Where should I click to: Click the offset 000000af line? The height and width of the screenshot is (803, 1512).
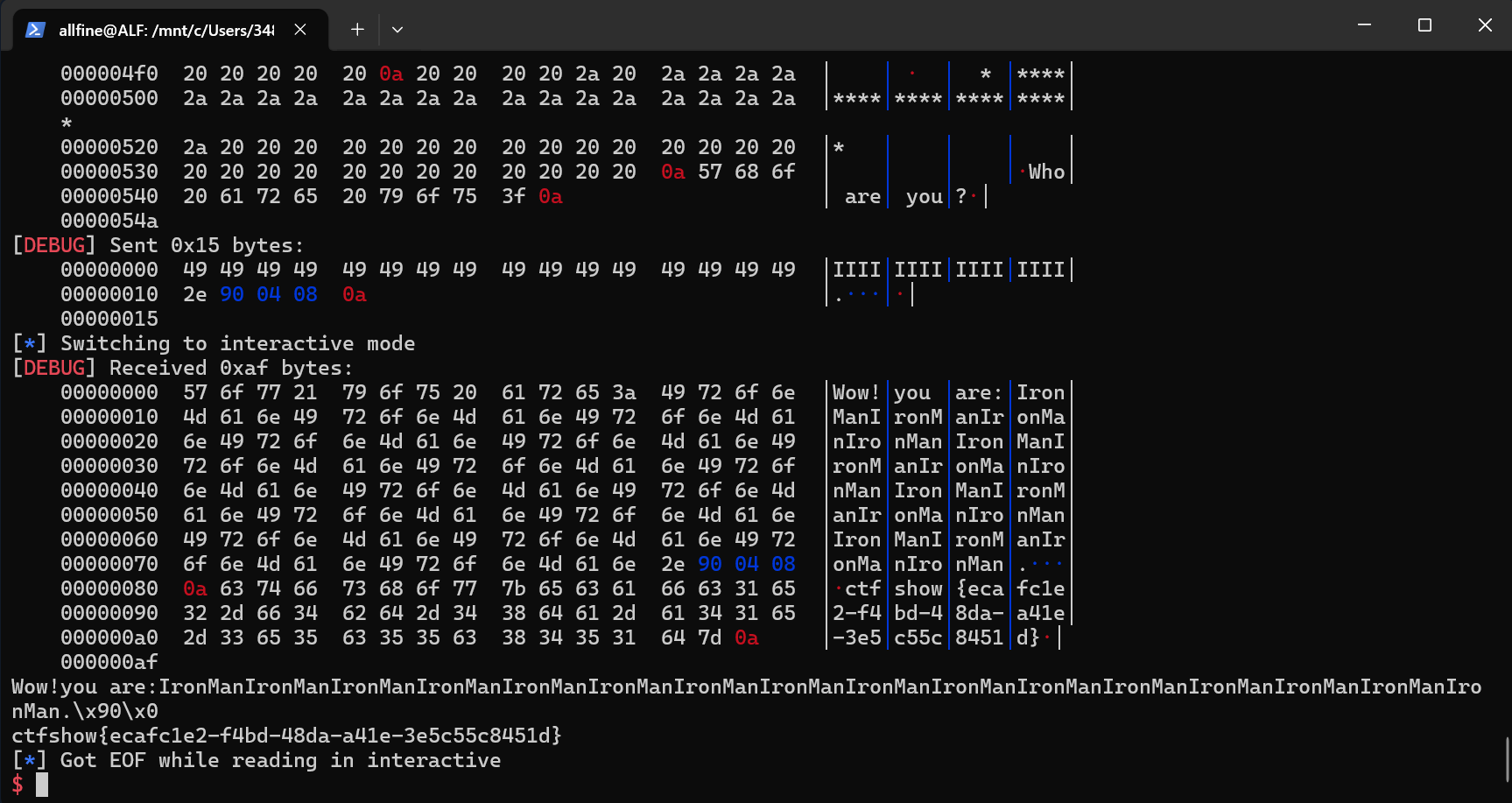(109, 662)
